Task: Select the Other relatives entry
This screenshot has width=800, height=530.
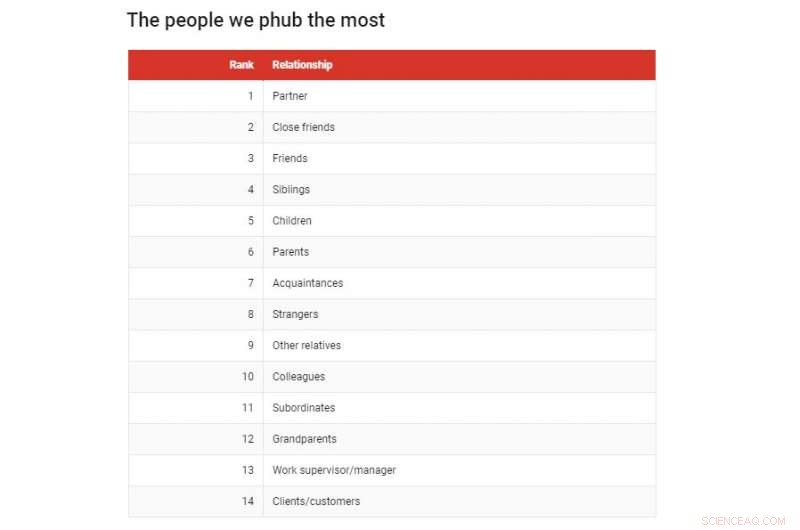Action: (306, 345)
